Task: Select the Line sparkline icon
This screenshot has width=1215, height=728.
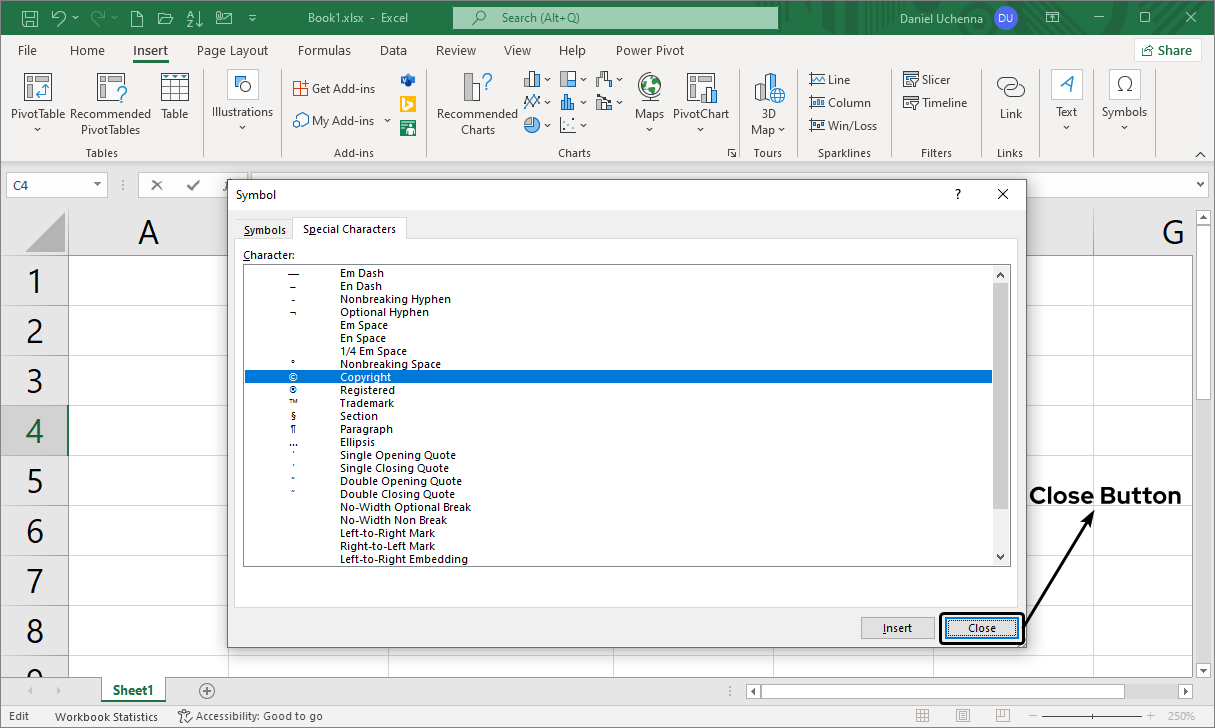Action: (818, 80)
